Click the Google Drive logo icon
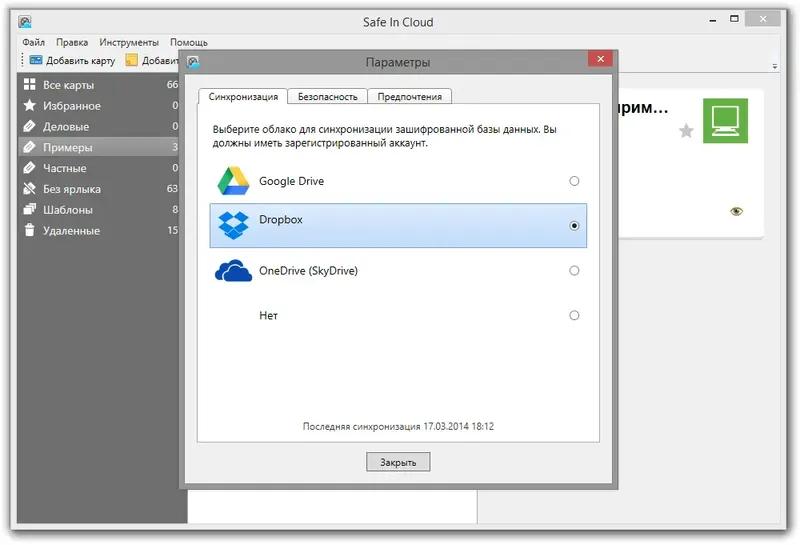 click(x=233, y=181)
